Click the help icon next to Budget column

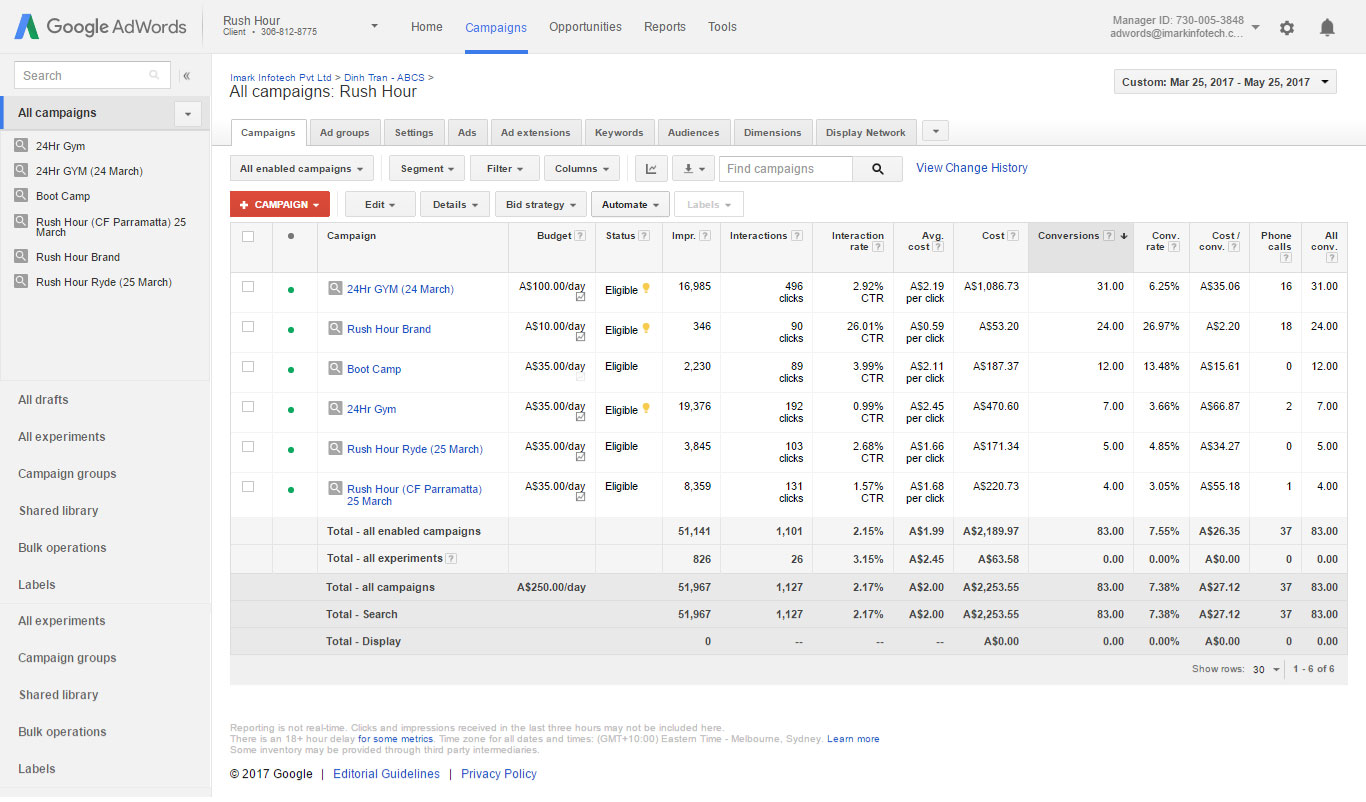(x=580, y=236)
